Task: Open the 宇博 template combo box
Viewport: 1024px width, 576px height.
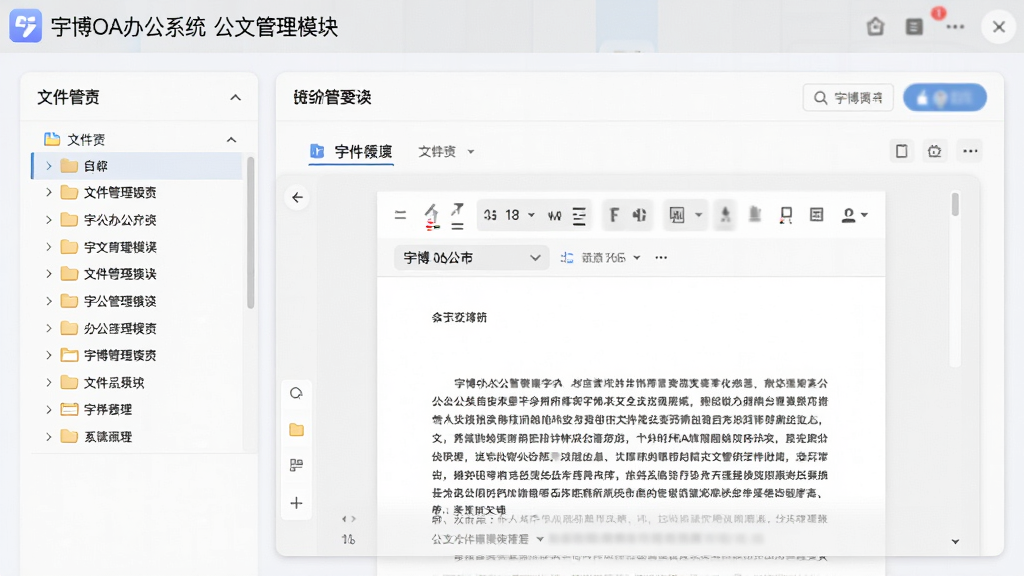Action: (x=471, y=257)
